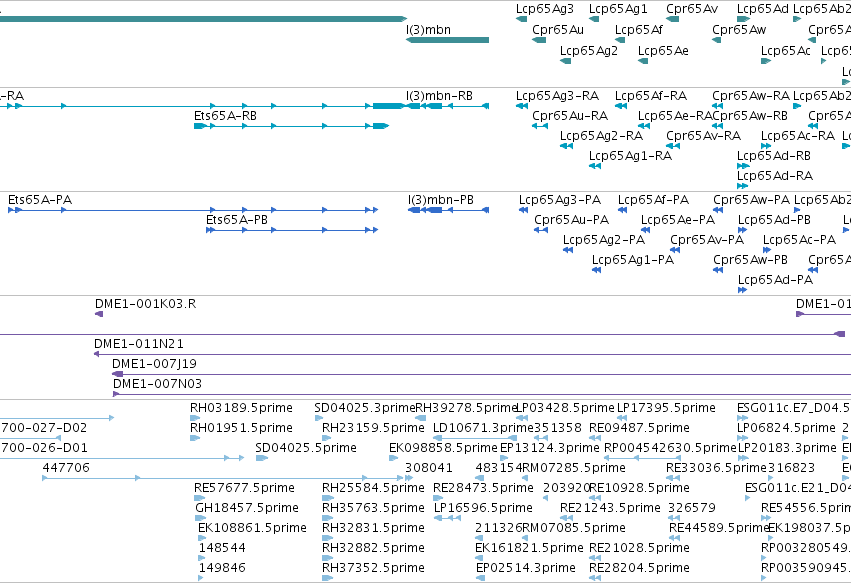This screenshot has width=851, height=583.
Task: Click the RH35763.5prime EST label
Action: click(373, 508)
